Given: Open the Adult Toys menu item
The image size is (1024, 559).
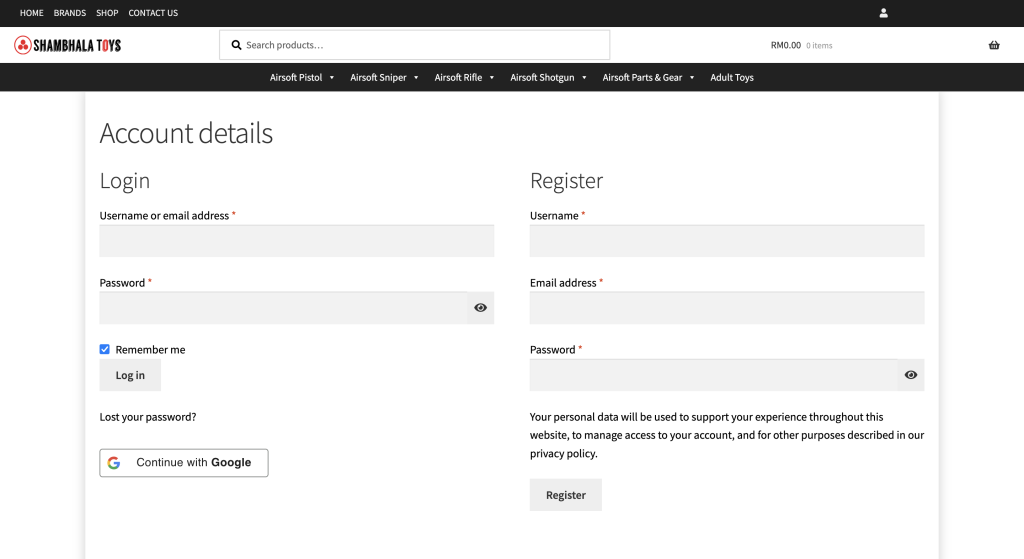Looking at the screenshot, I should [731, 77].
